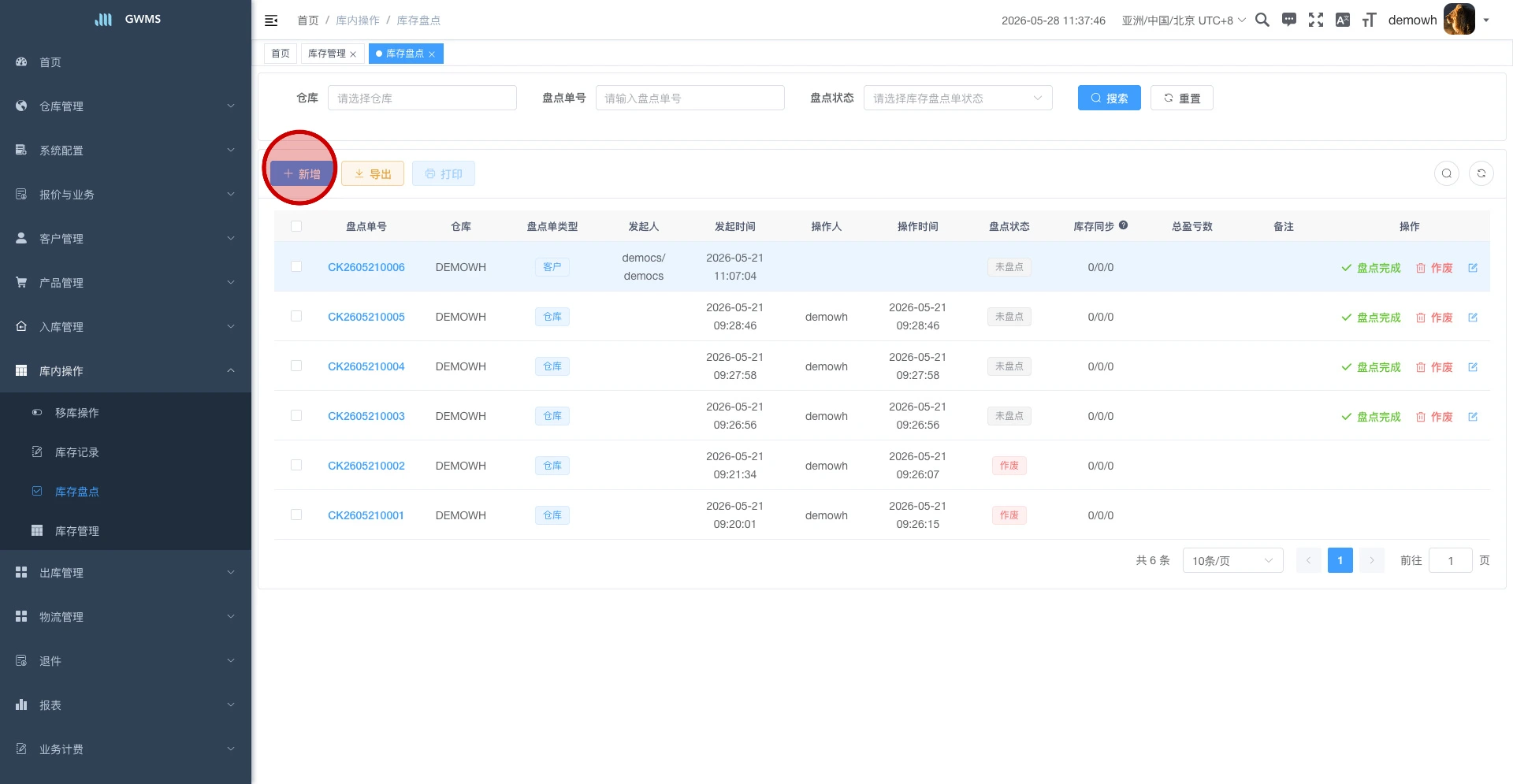Expand 客户管理 sidebar menu
Image resolution: width=1513 pixels, height=784 pixels.
[x=126, y=239]
